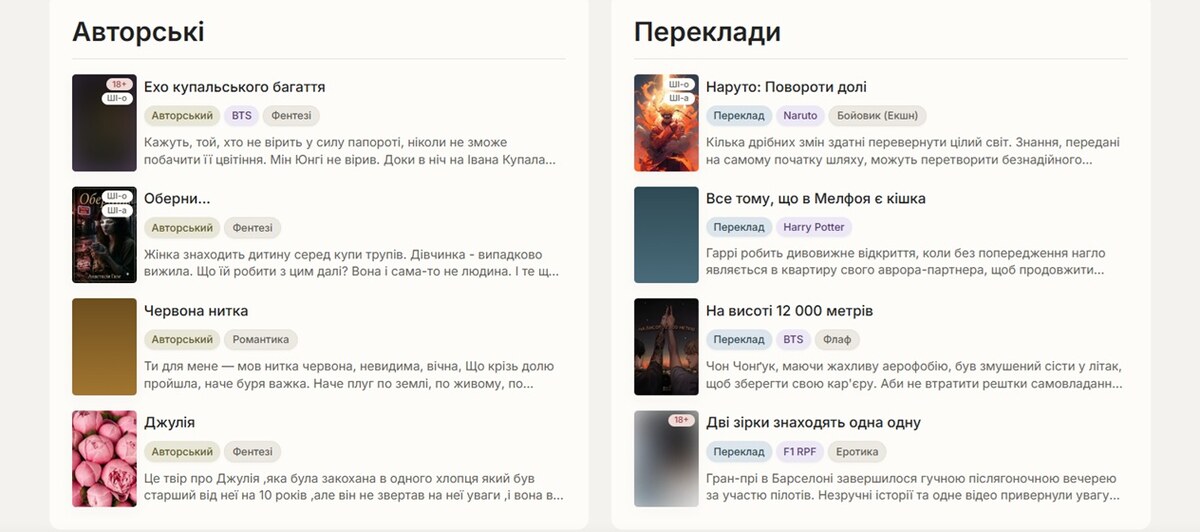Click the 'ШІ-а' badge on 'Оберни...' cover
Screen dimensions: 1200x532
[x=117, y=210]
